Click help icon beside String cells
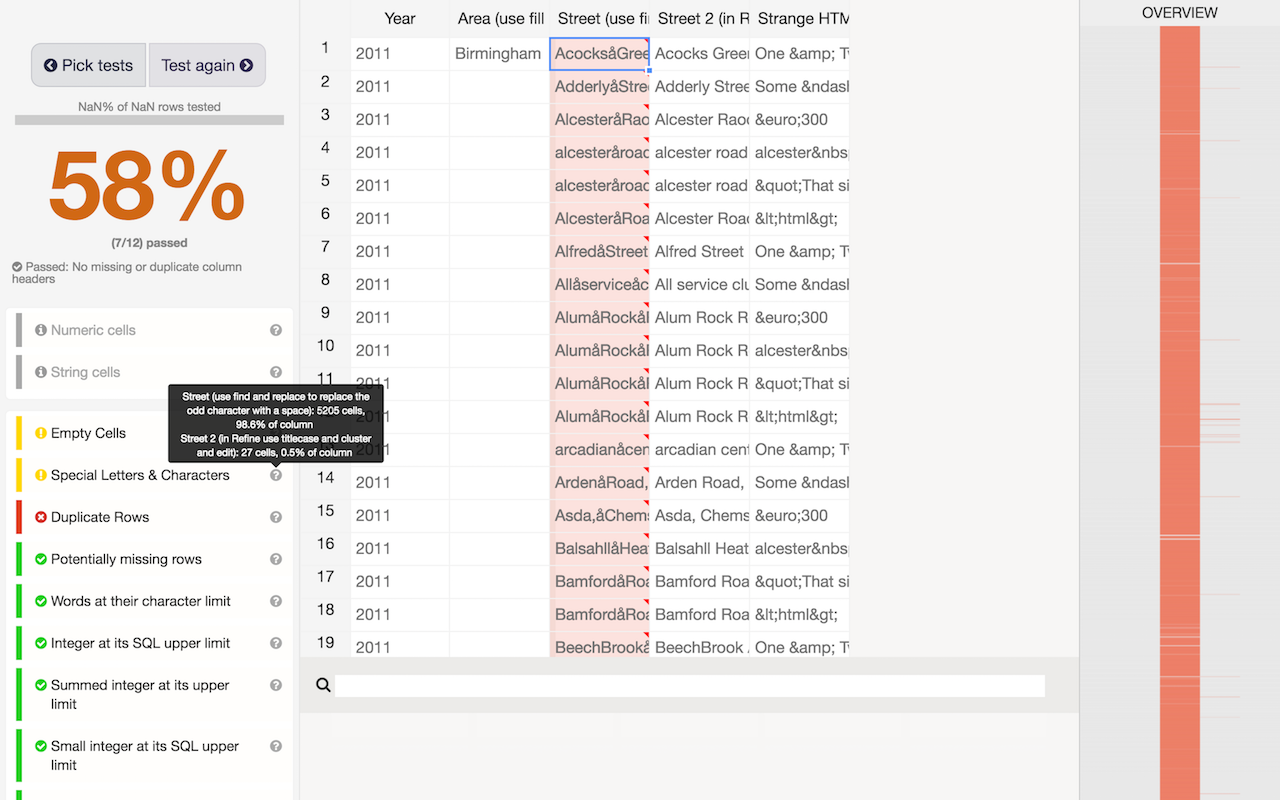 276,372
